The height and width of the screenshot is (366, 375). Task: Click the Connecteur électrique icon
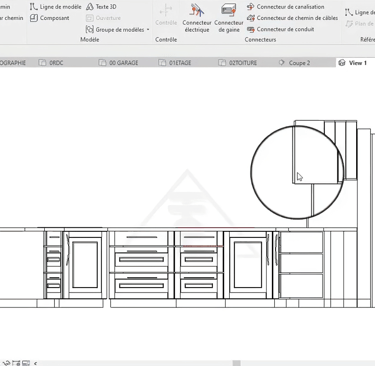point(196,10)
